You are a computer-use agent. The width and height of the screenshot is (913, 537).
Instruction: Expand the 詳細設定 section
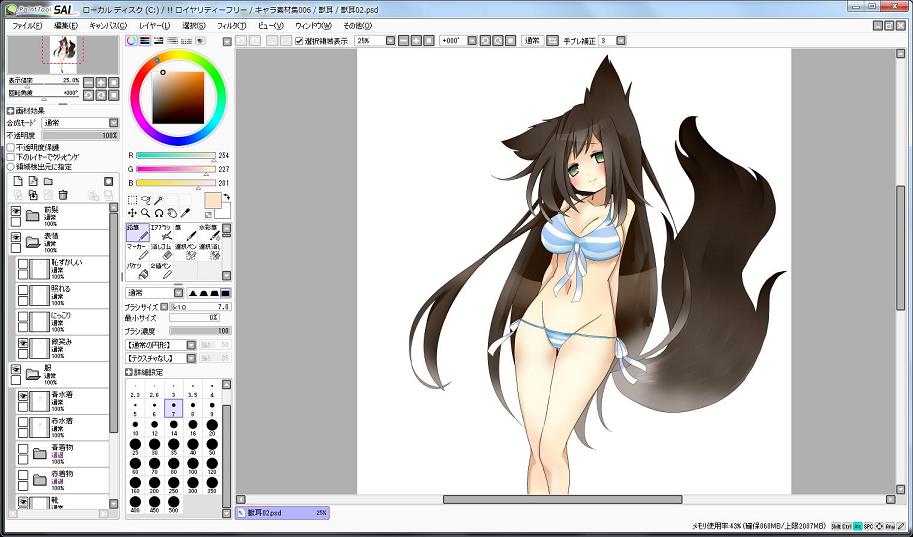click(129, 371)
